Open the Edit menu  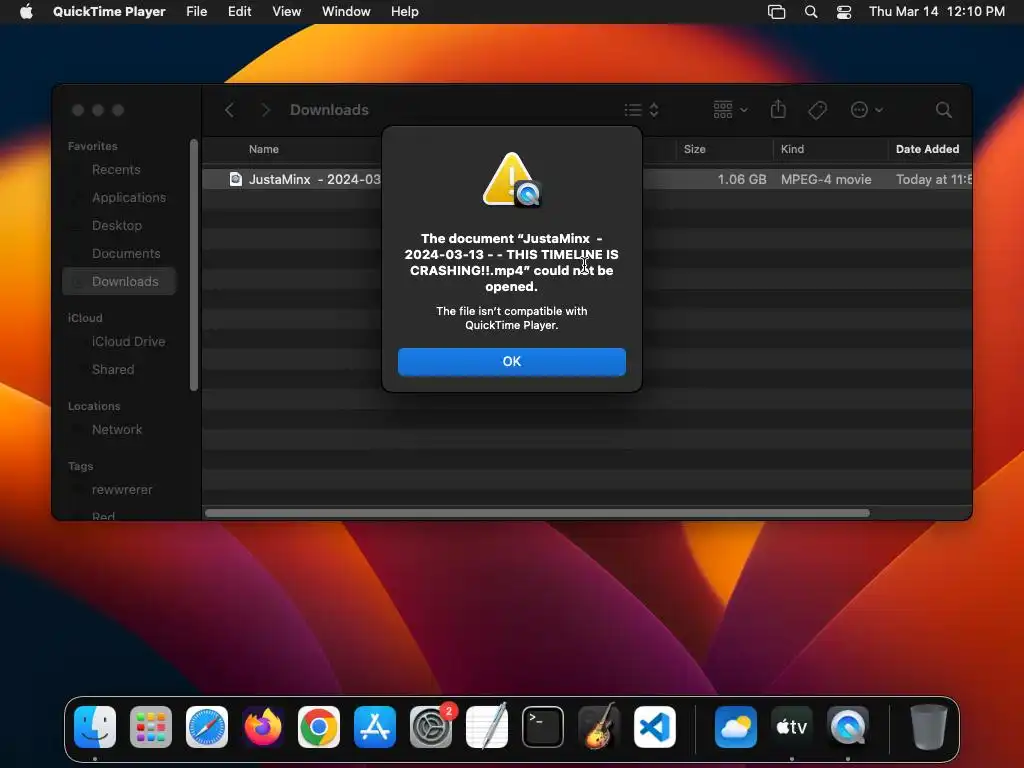tap(239, 12)
